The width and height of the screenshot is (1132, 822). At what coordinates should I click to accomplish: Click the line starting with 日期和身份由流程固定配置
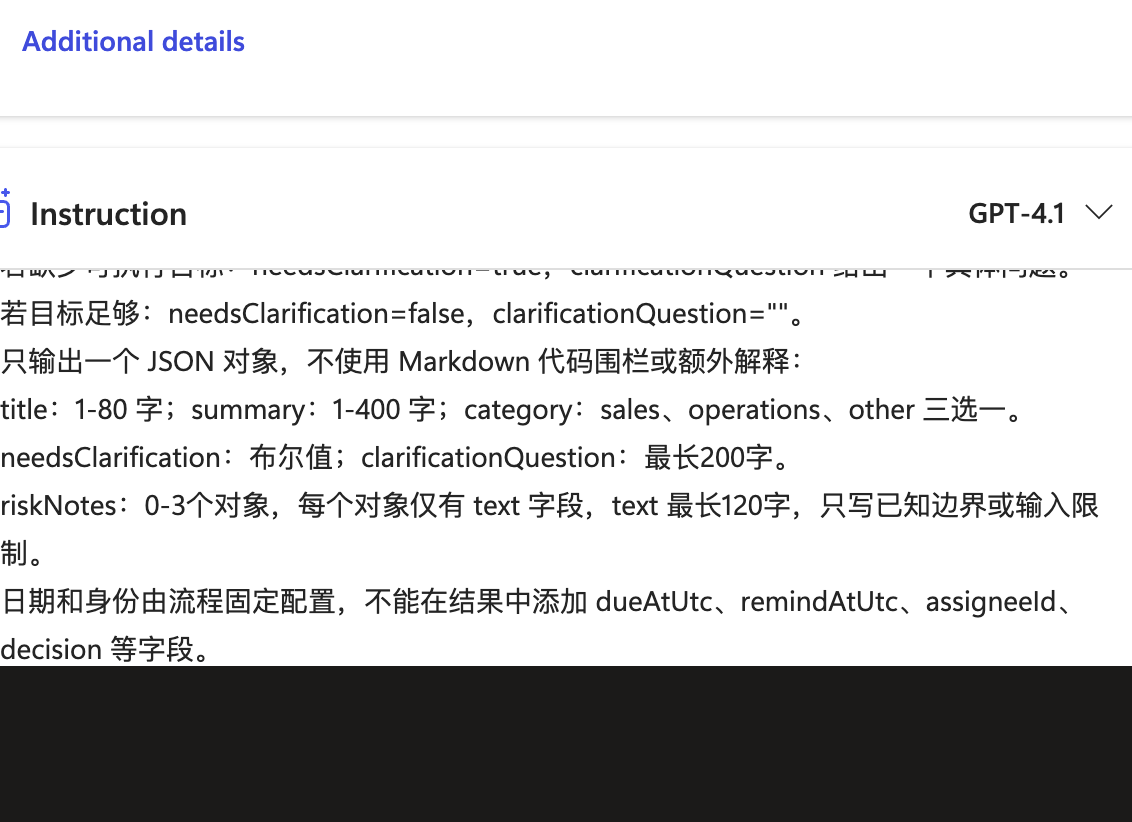[x=538, y=601]
